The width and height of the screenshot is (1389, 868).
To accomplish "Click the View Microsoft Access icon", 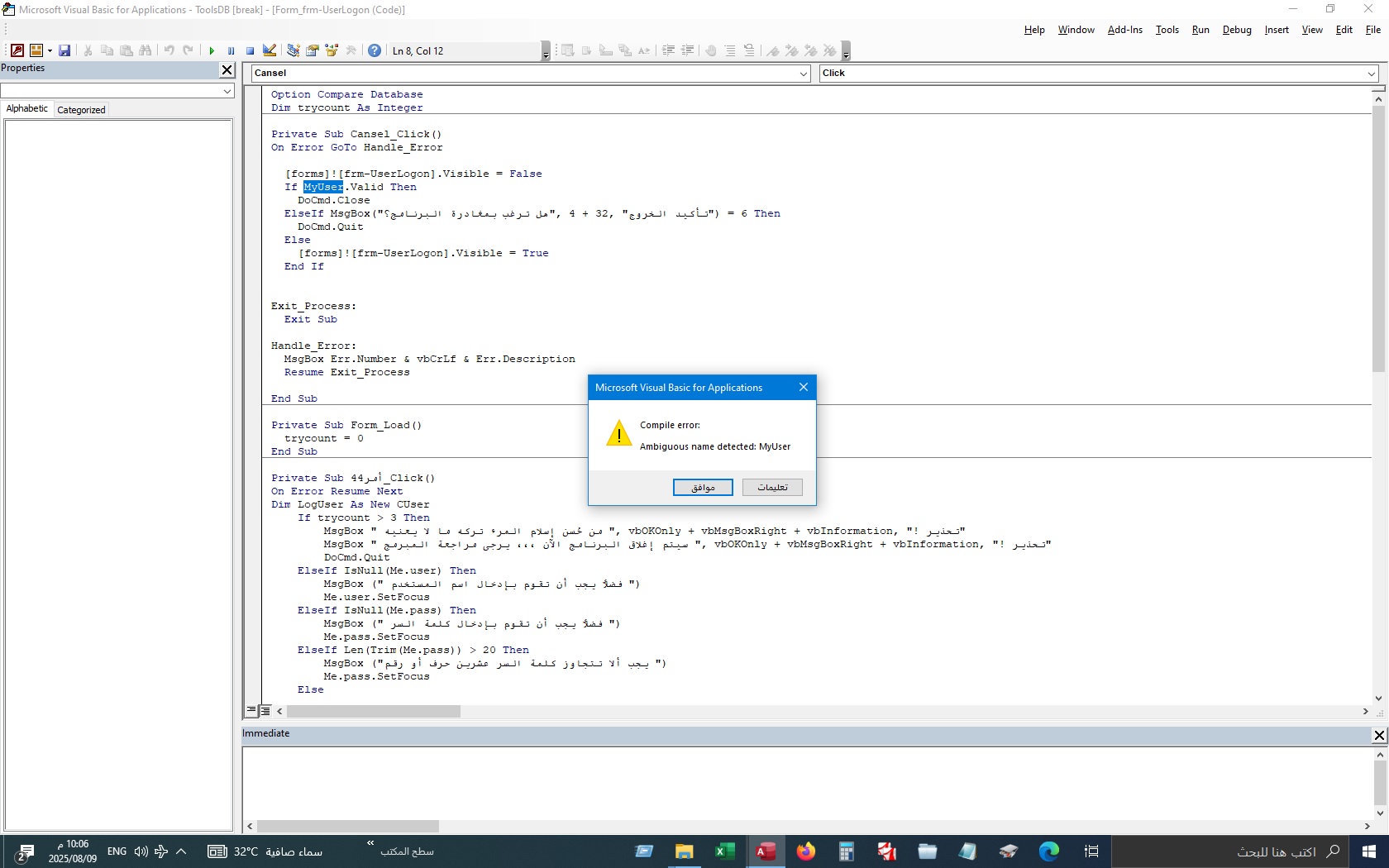I will [17, 50].
